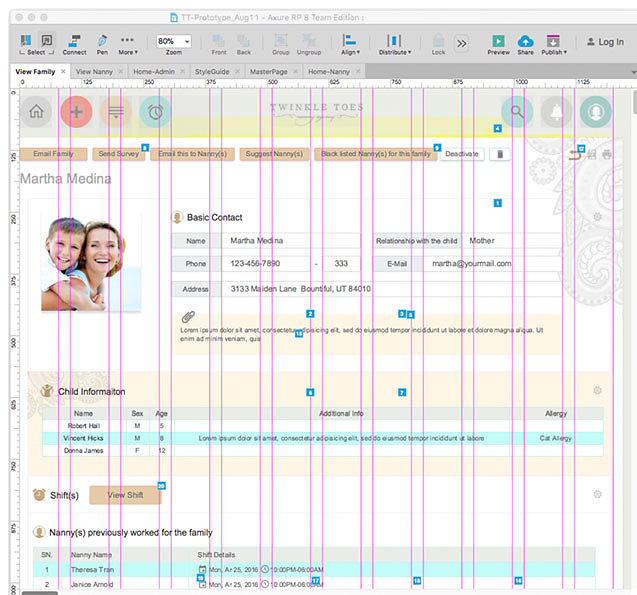
Task: Click the search magnifier icon
Action: tap(517, 112)
